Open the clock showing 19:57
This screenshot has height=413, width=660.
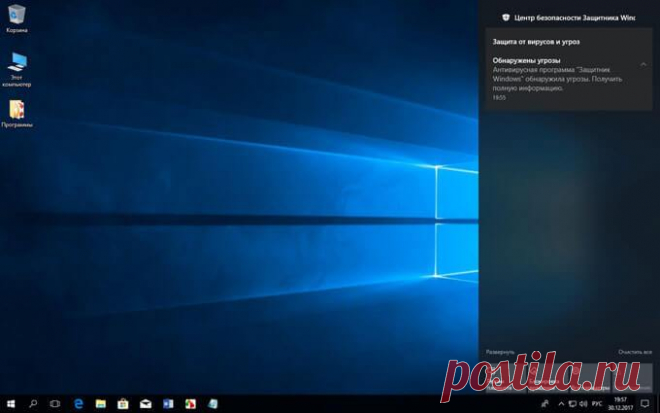click(x=620, y=404)
